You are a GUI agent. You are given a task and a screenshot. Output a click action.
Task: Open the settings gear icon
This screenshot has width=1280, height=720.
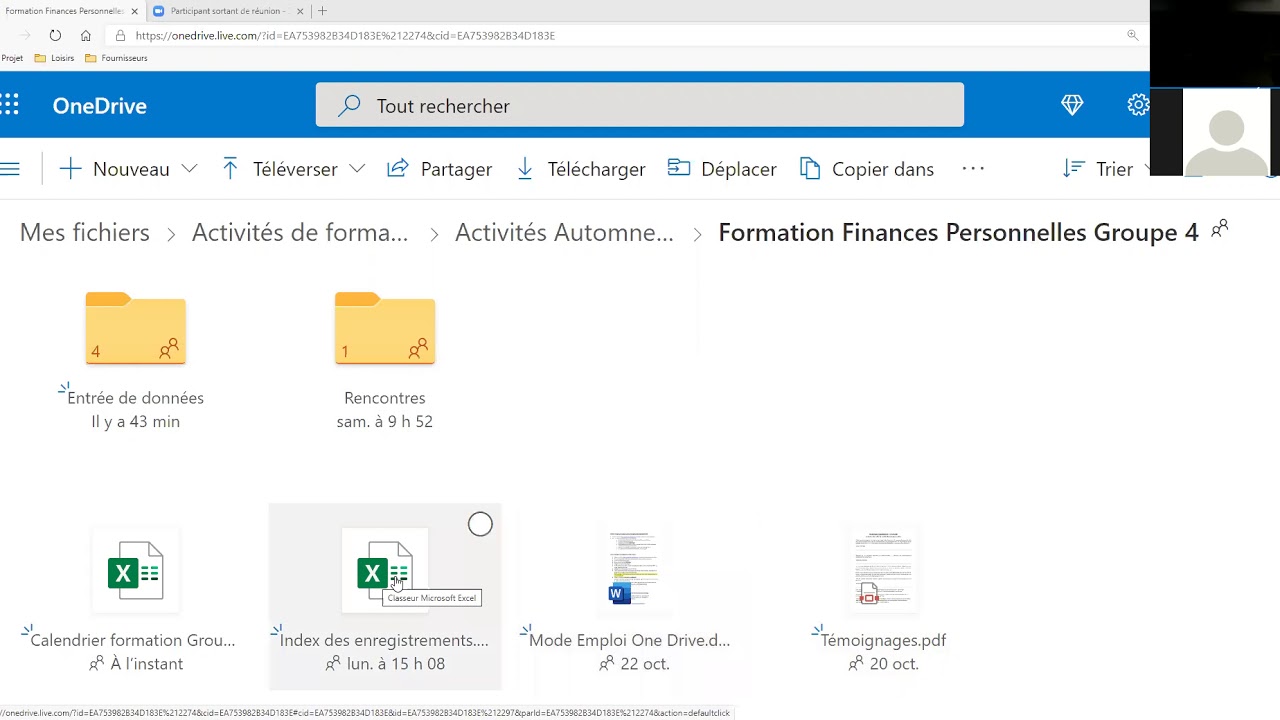[x=1138, y=105]
